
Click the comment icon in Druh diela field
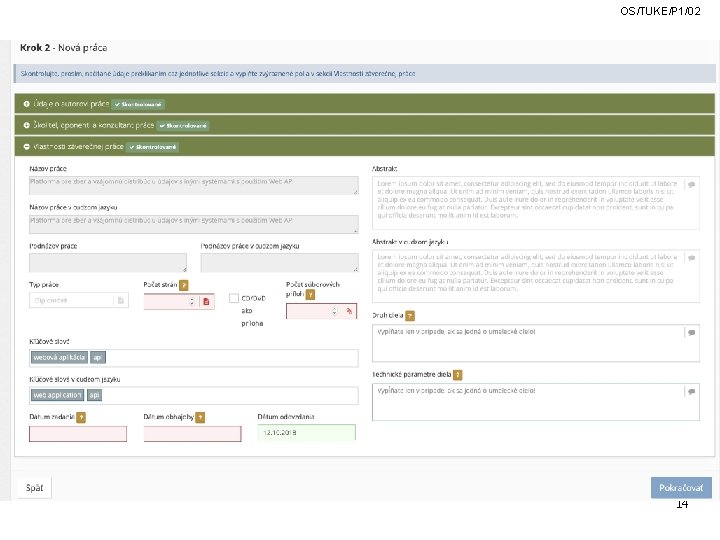[x=692, y=332]
